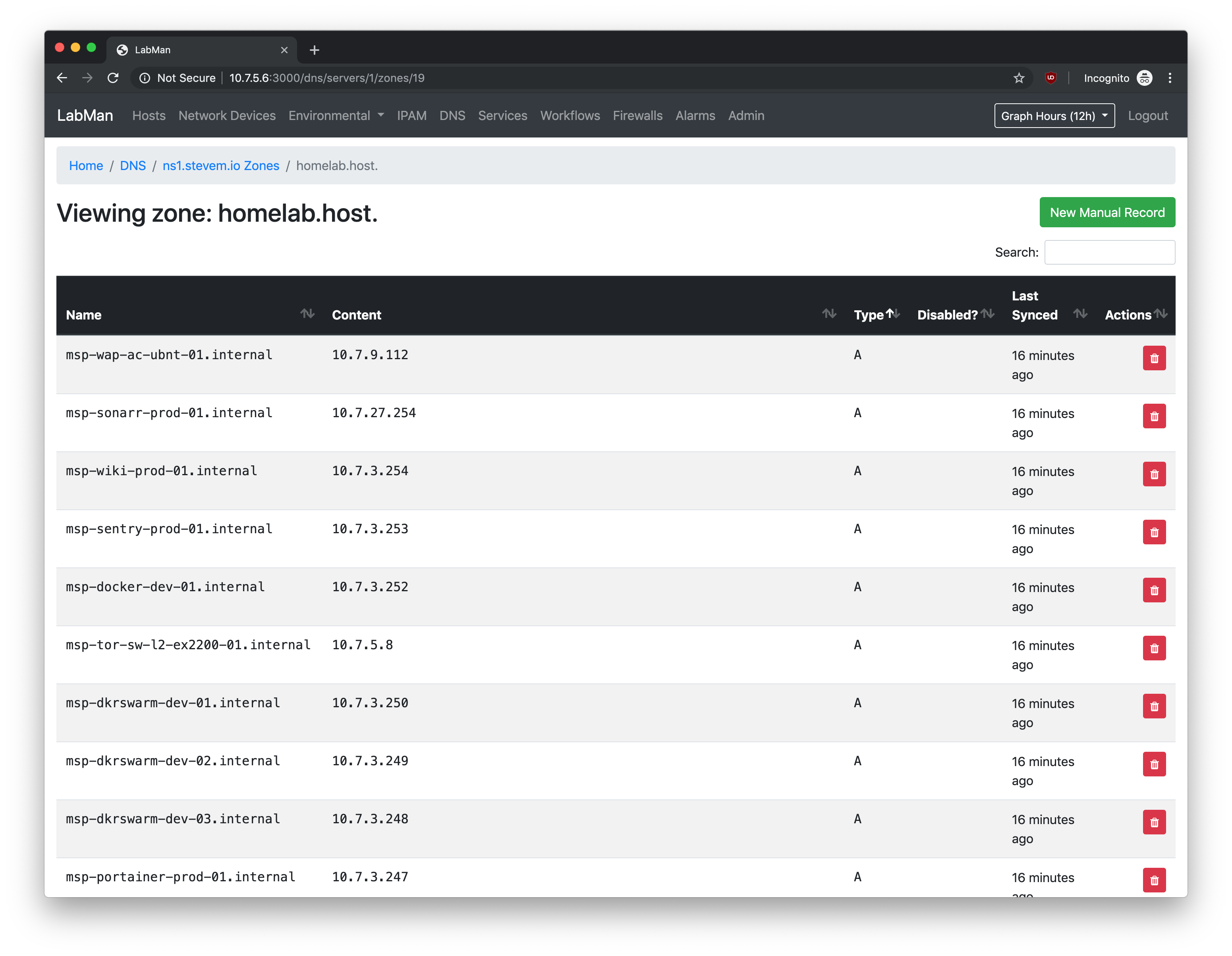This screenshot has height=956, width=1232.
Task: Open ns1.stevem.io Zones breadcrumb link
Action: (x=220, y=166)
